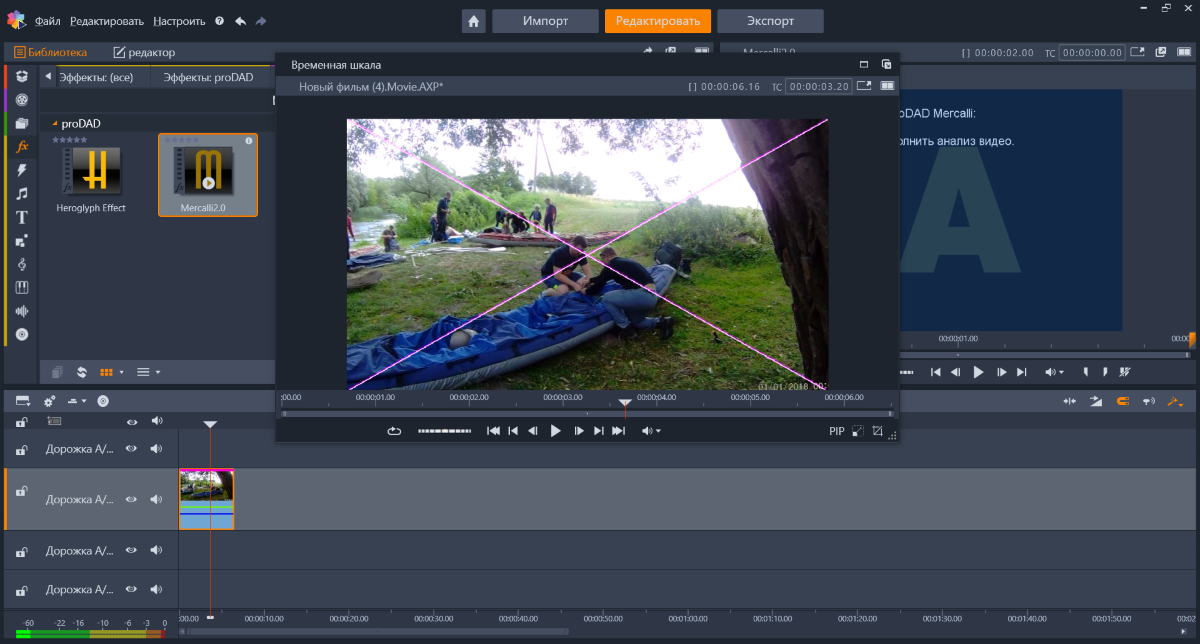Click the PIP button in preview
The height and width of the screenshot is (644, 1200).
coord(837,431)
